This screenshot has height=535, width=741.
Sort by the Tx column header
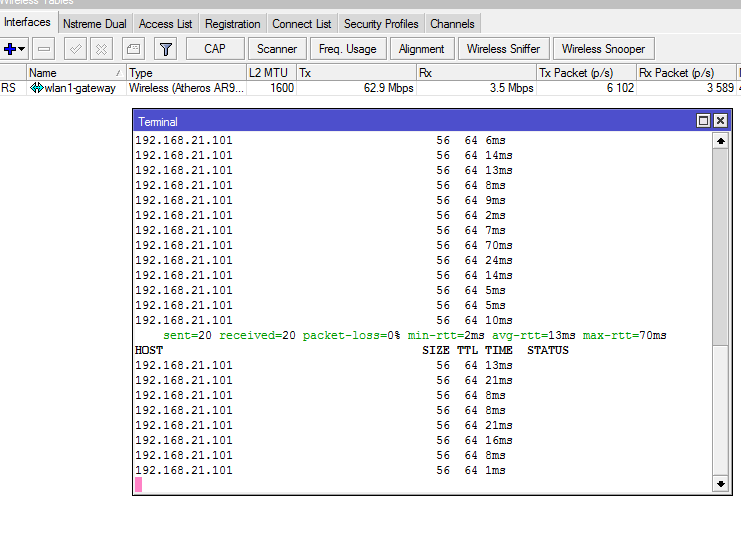[356, 73]
